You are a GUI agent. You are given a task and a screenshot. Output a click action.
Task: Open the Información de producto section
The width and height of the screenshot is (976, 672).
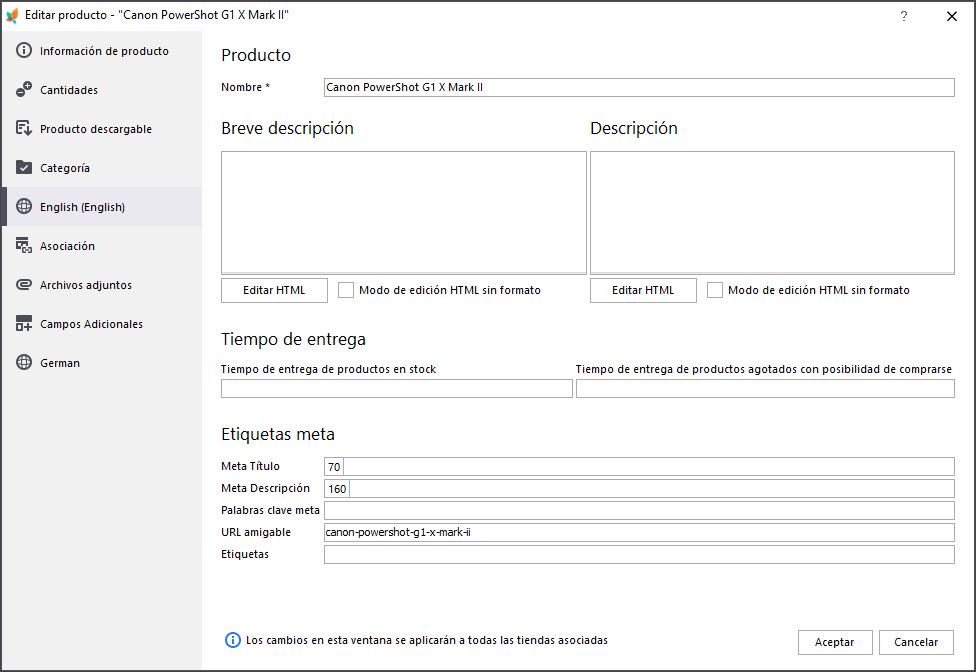tap(102, 51)
